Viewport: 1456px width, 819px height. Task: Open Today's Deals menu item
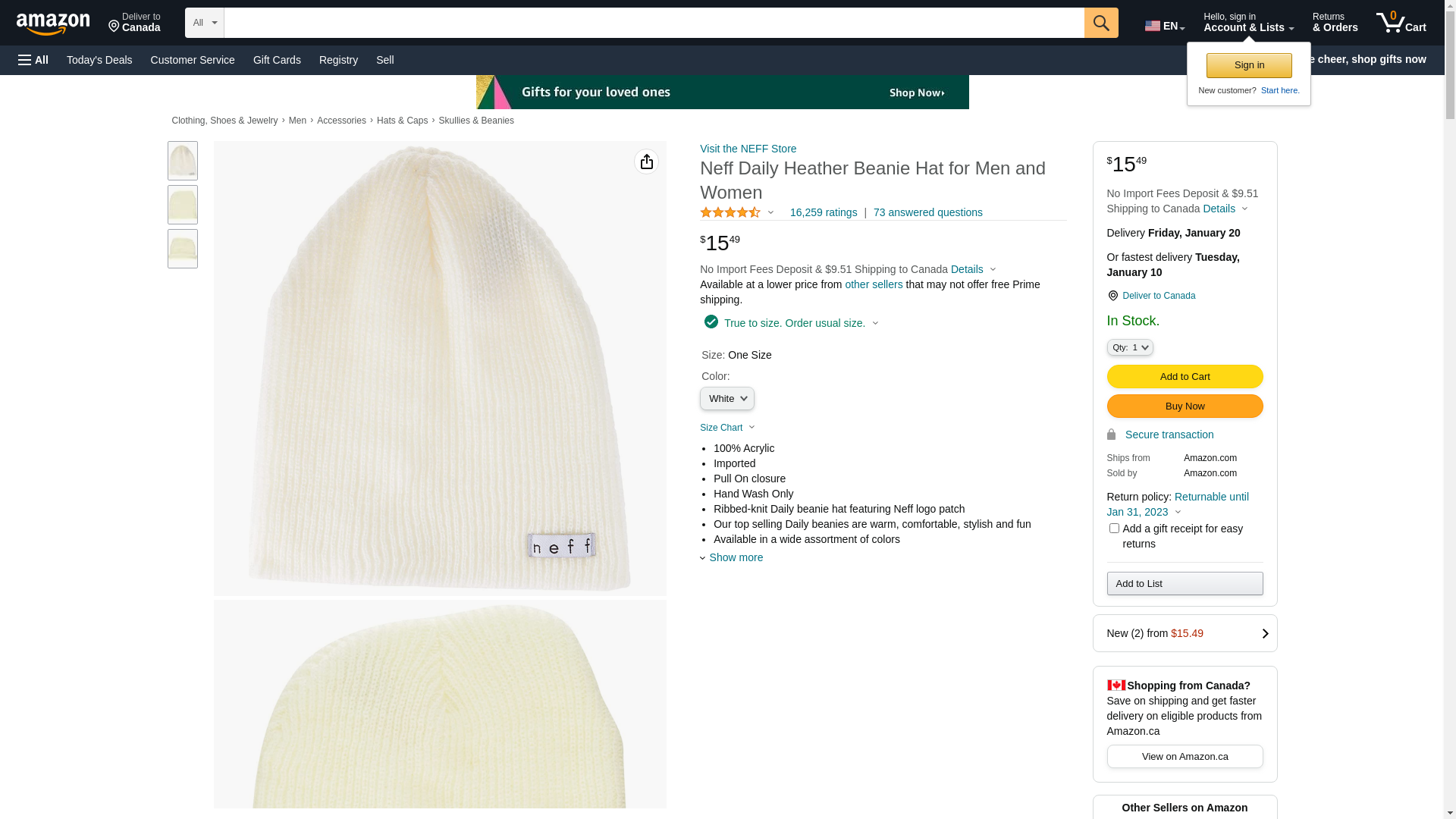pyautogui.click(x=99, y=60)
